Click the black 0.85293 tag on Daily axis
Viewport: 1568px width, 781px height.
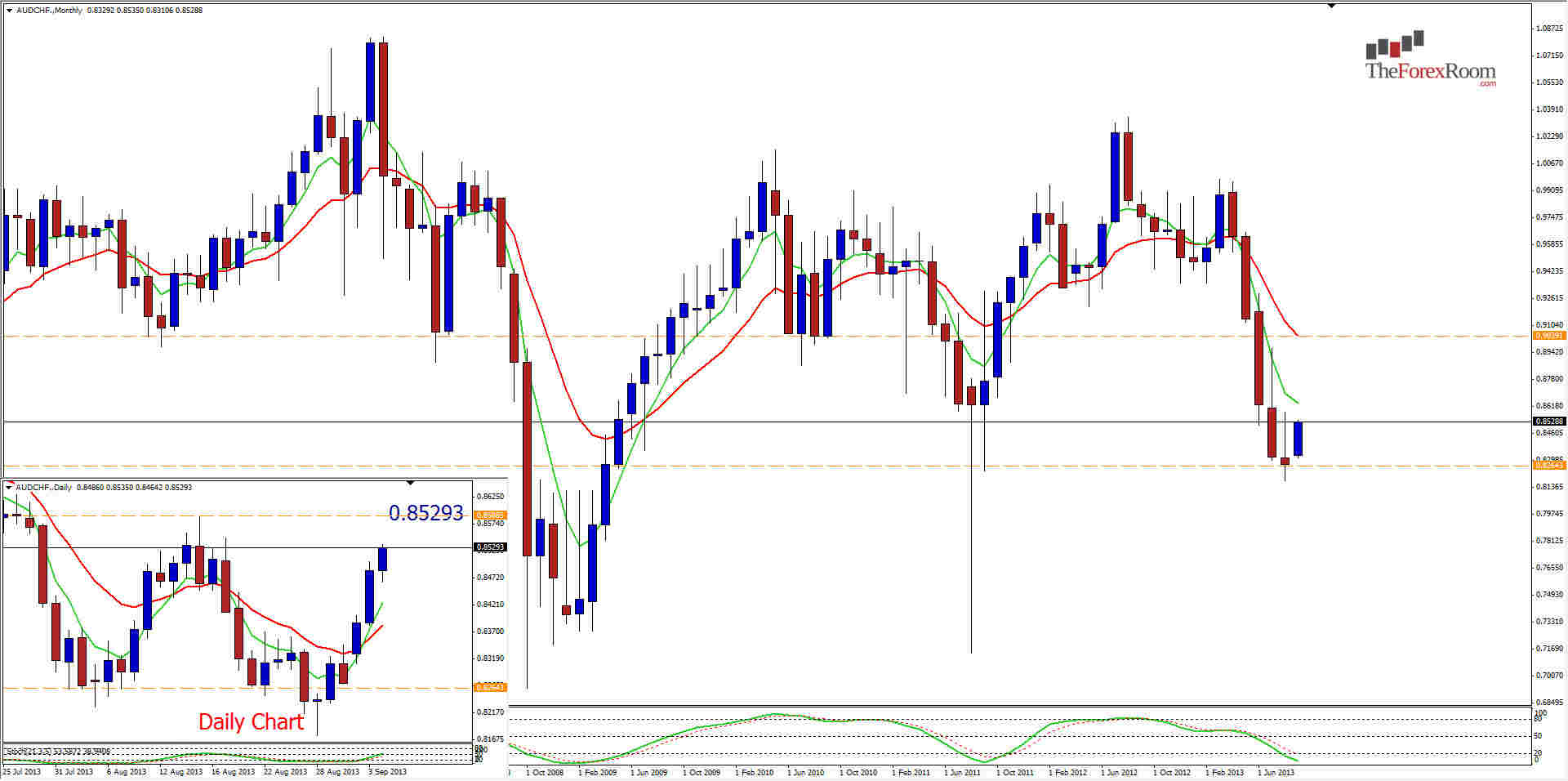pos(491,547)
